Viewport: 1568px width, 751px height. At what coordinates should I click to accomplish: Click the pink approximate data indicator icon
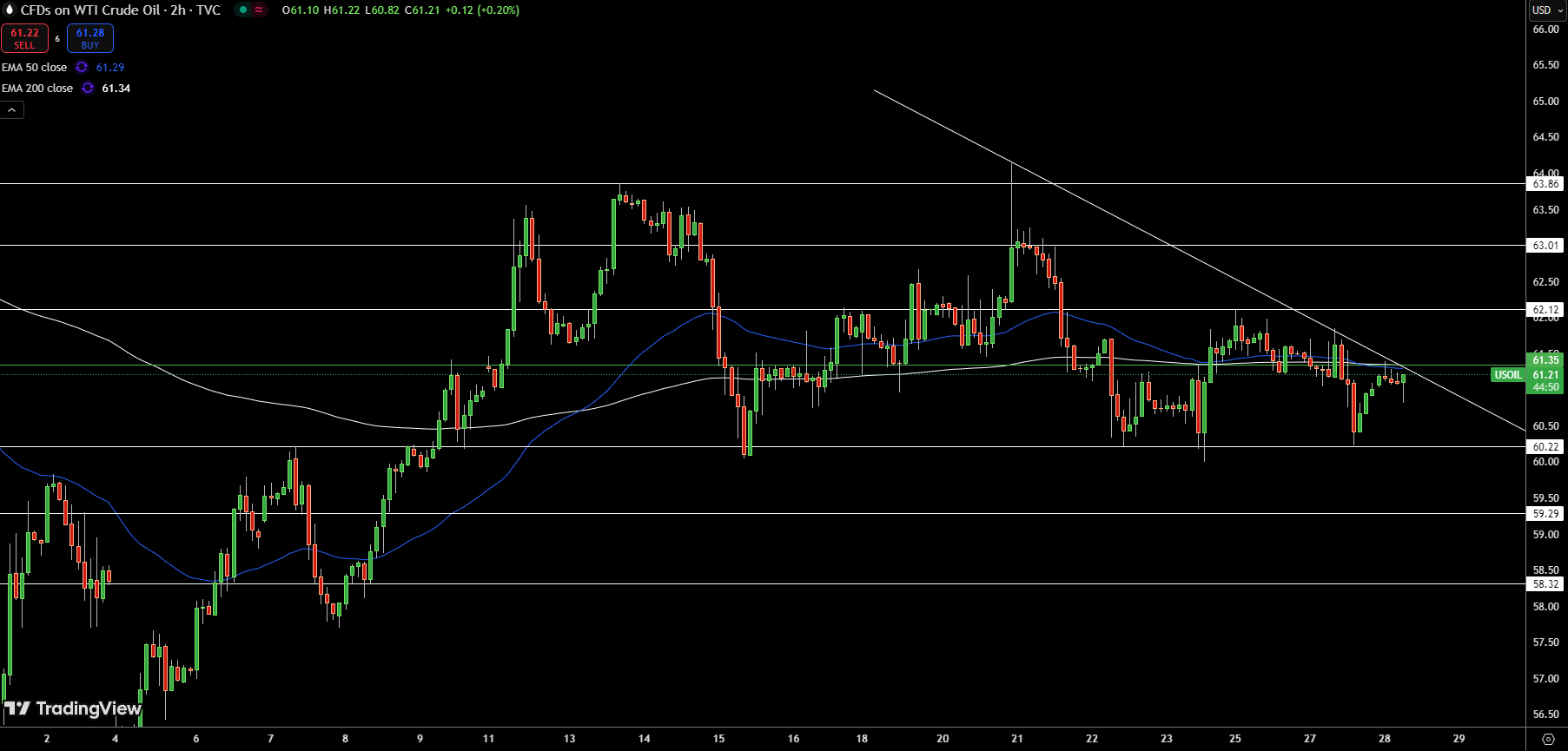coord(259,10)
